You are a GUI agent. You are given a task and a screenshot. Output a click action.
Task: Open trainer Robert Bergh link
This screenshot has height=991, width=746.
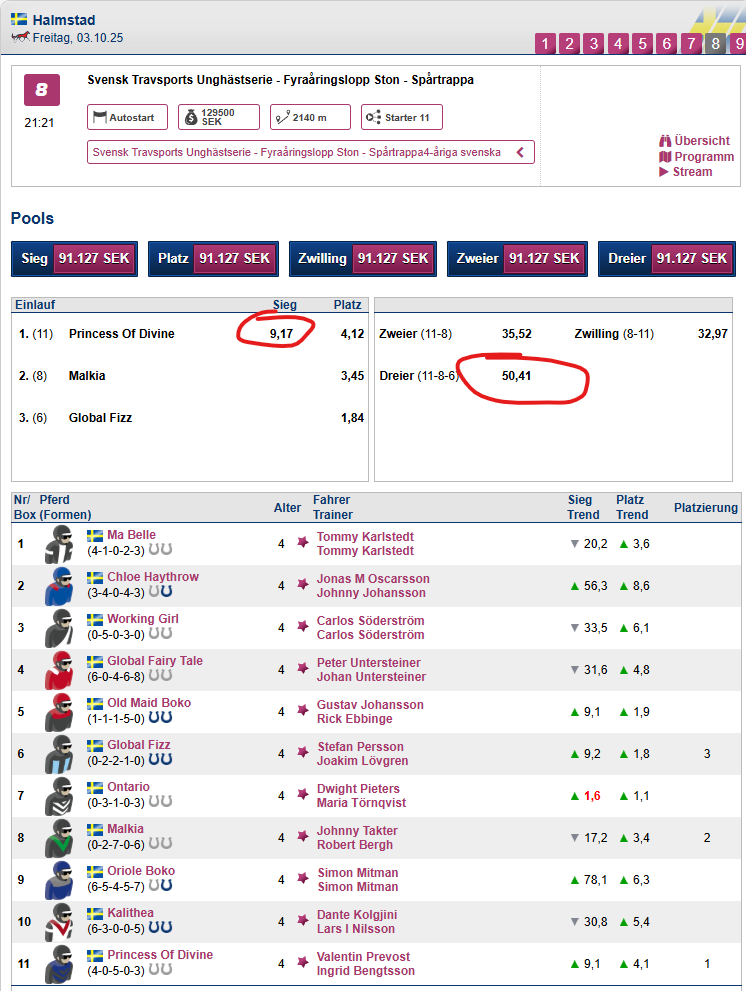pos(355,845)
